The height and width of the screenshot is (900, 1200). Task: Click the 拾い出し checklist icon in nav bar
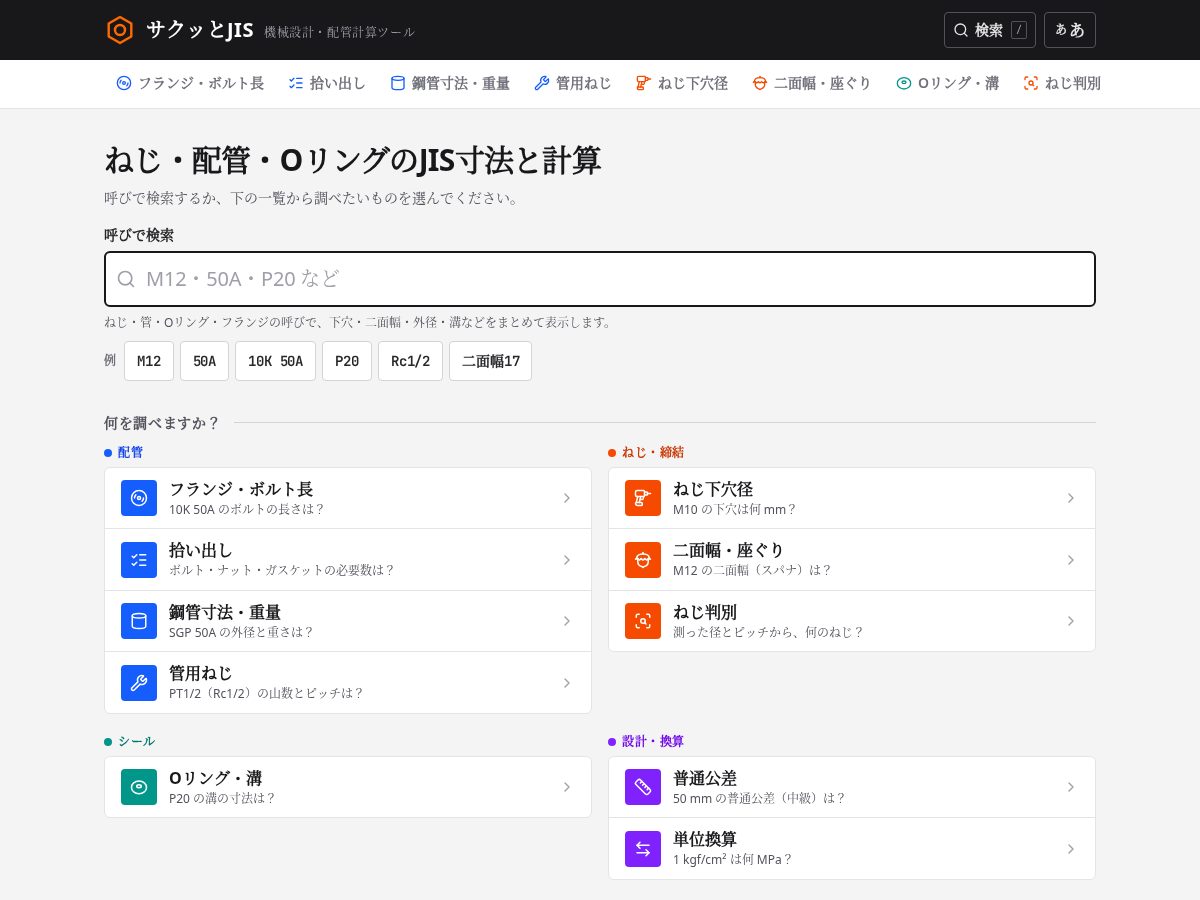click(296, 84)
